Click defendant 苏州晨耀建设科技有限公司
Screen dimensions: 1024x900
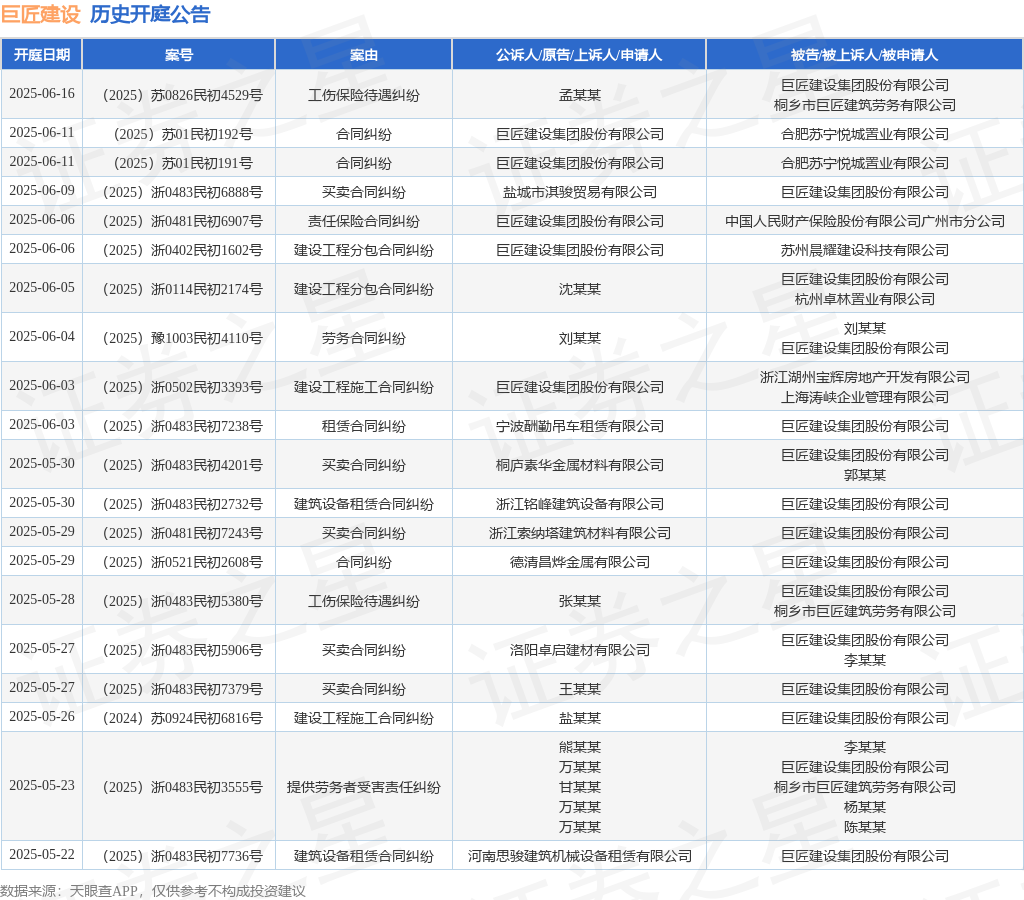click(x=865, y=250)
